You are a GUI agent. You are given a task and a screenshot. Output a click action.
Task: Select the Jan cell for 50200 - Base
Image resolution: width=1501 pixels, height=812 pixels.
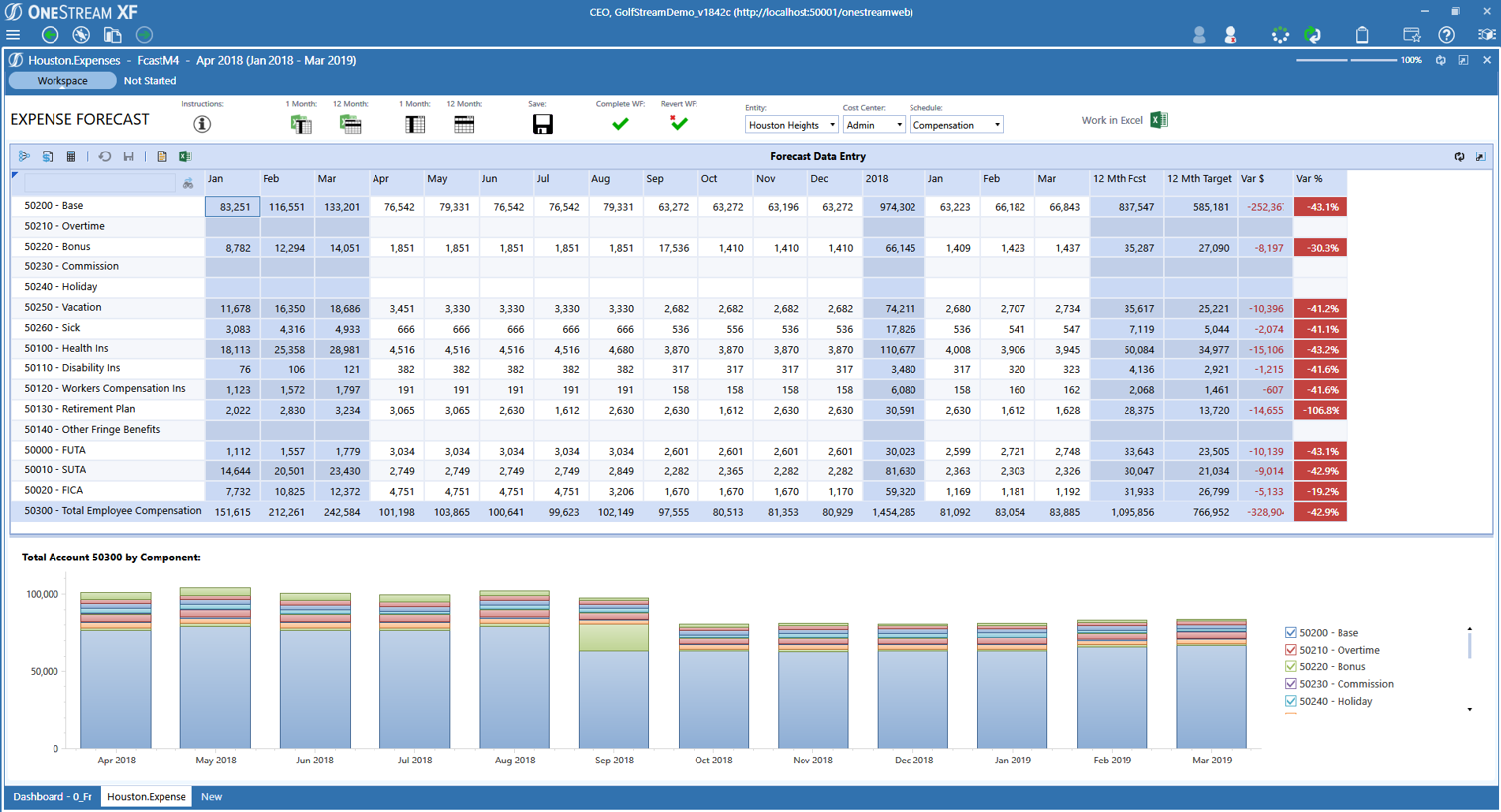(x=233, y=207)
